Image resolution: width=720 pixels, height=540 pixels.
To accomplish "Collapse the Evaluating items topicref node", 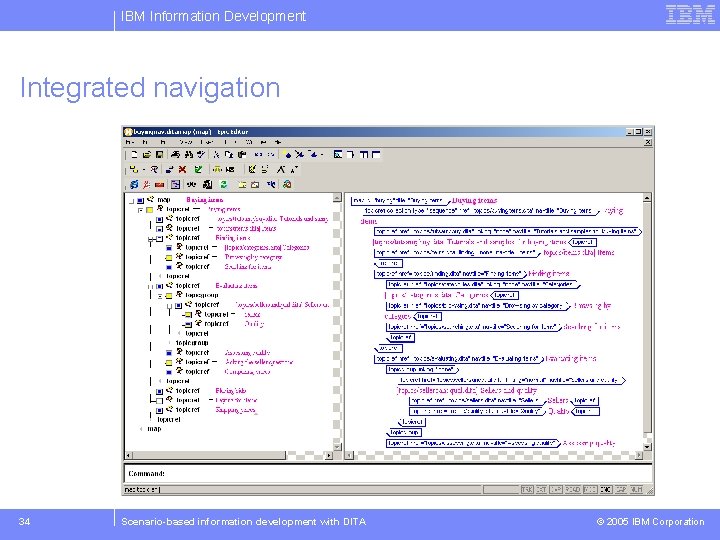I will coord(151,287).
